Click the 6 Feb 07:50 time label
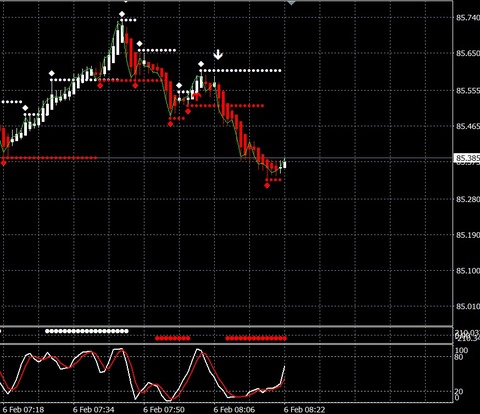This screenshot has height=414, width=480. point(164,409)
